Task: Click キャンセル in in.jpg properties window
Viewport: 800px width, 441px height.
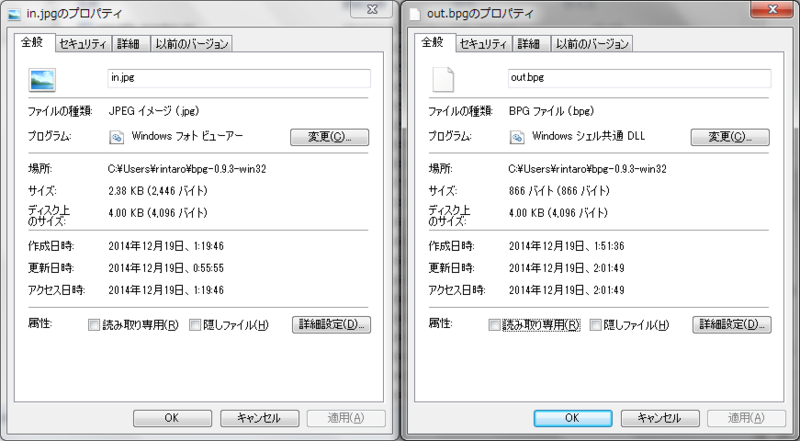Action: coord(260,418)
